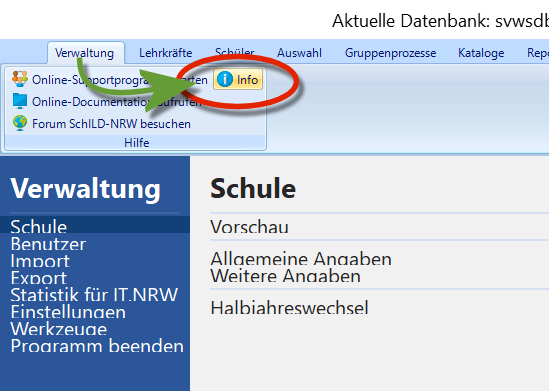Open Allgemeine Angaben under Schule
549x391 pixels.
(x=301, y=259)
